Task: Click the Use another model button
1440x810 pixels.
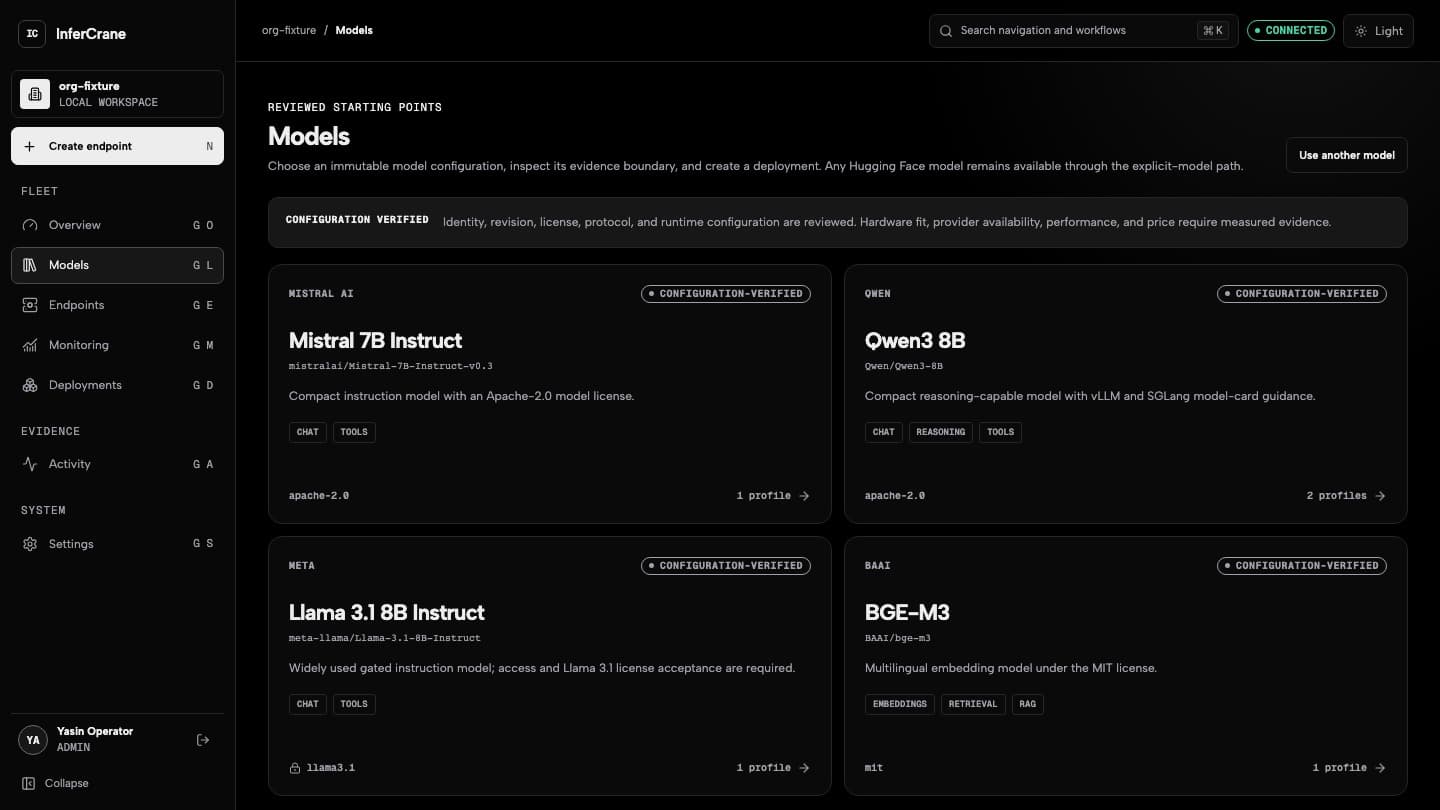Action: click(x=1347, y=155)
